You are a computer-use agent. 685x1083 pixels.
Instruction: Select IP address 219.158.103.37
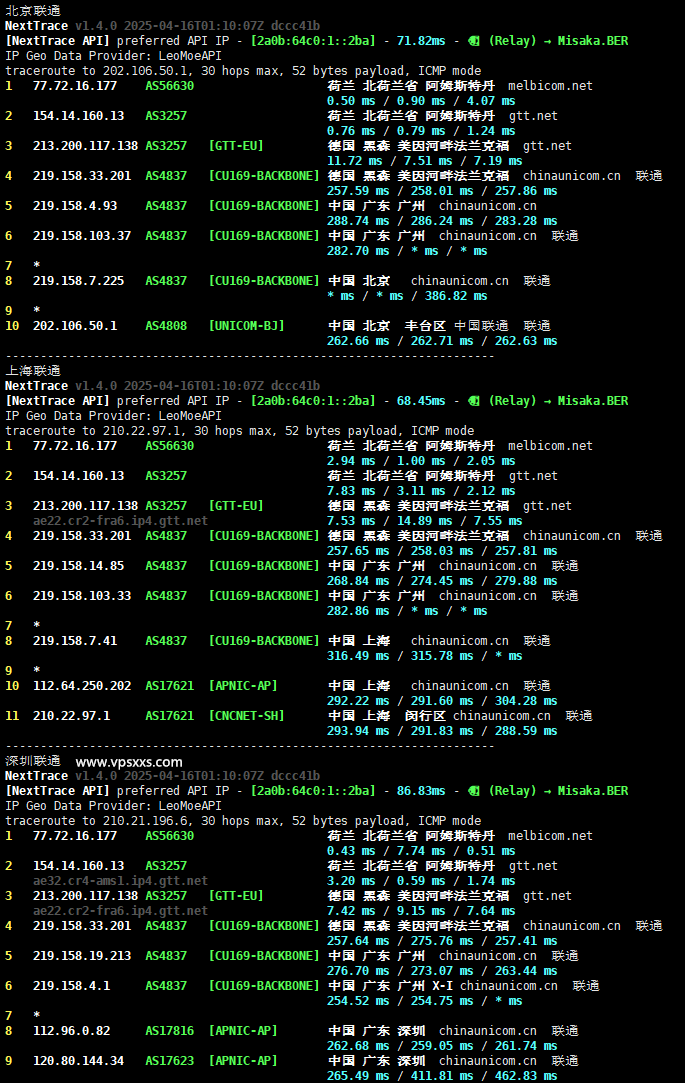click(81, 236)
